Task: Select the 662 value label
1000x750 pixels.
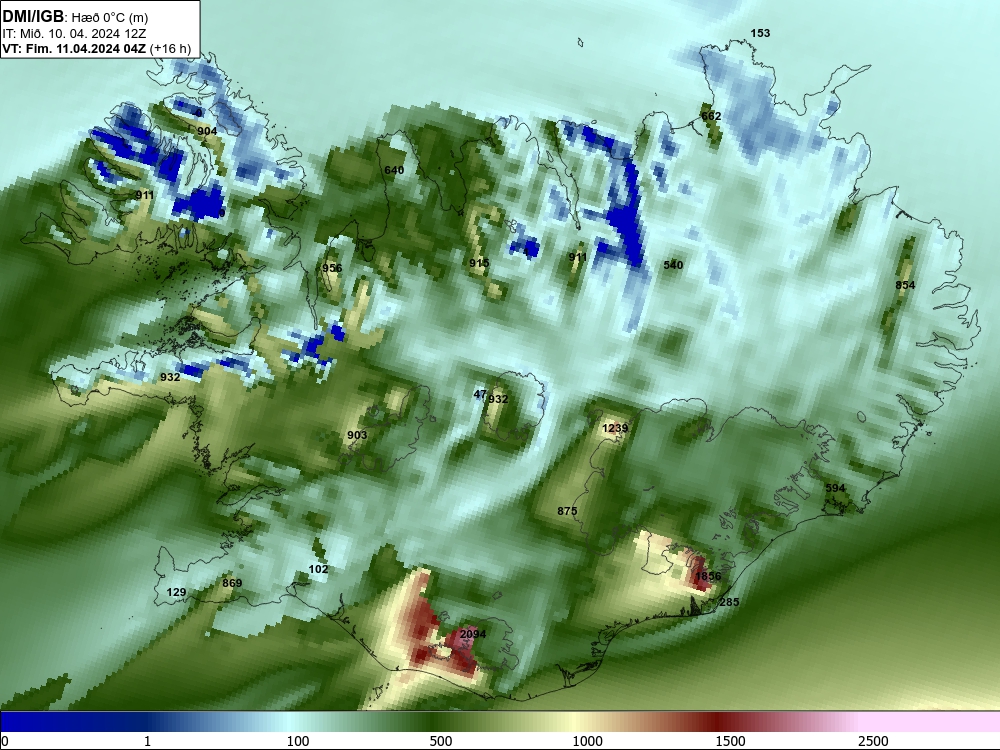Action: click(711, 116)
